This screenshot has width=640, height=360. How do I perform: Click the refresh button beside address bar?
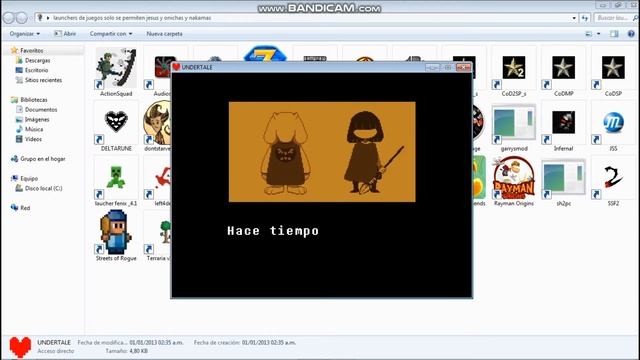point(585,18)
